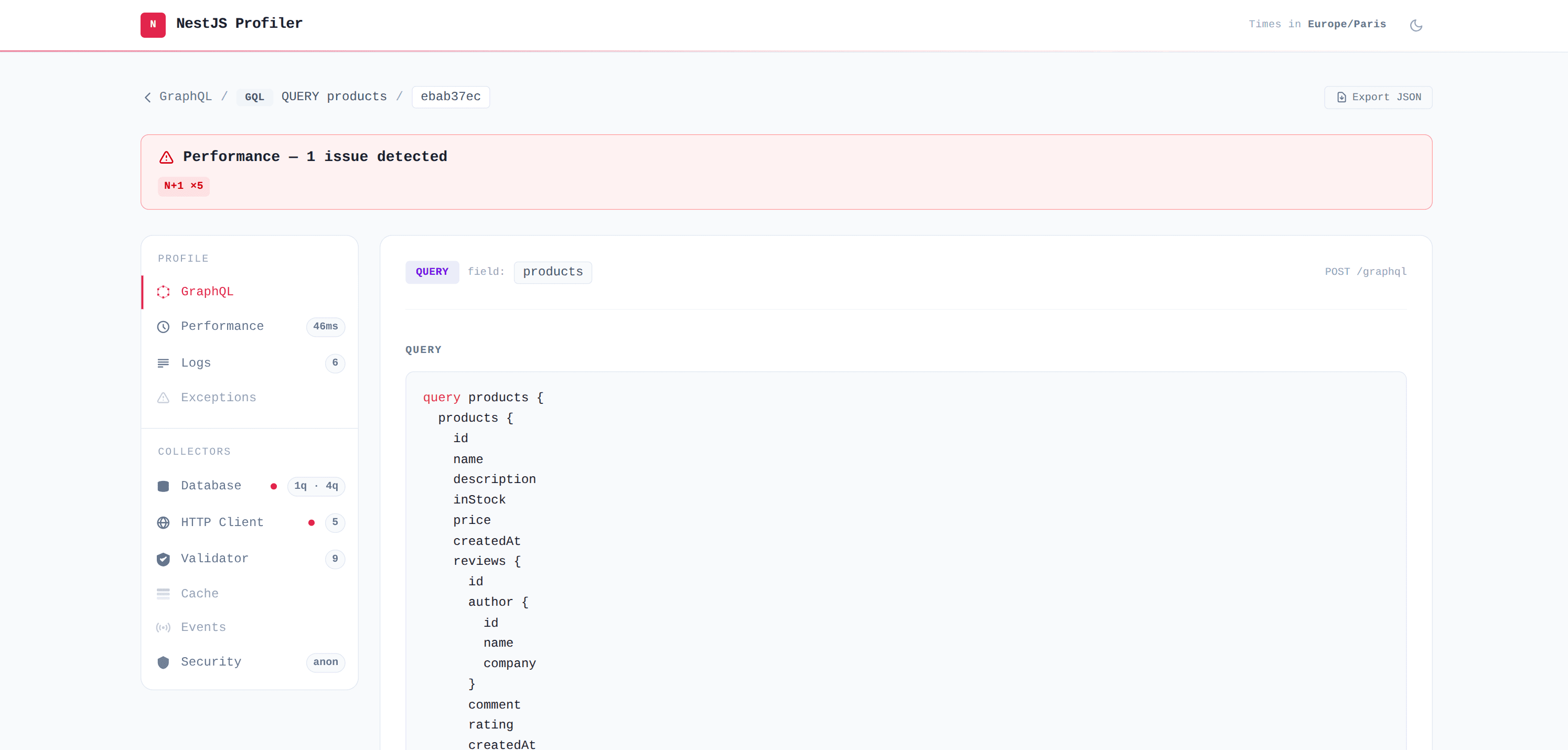The image size is (1568, 750).
Task: Click the GQL badge in the breadcrumb
Action: click(x=254, y=98)
